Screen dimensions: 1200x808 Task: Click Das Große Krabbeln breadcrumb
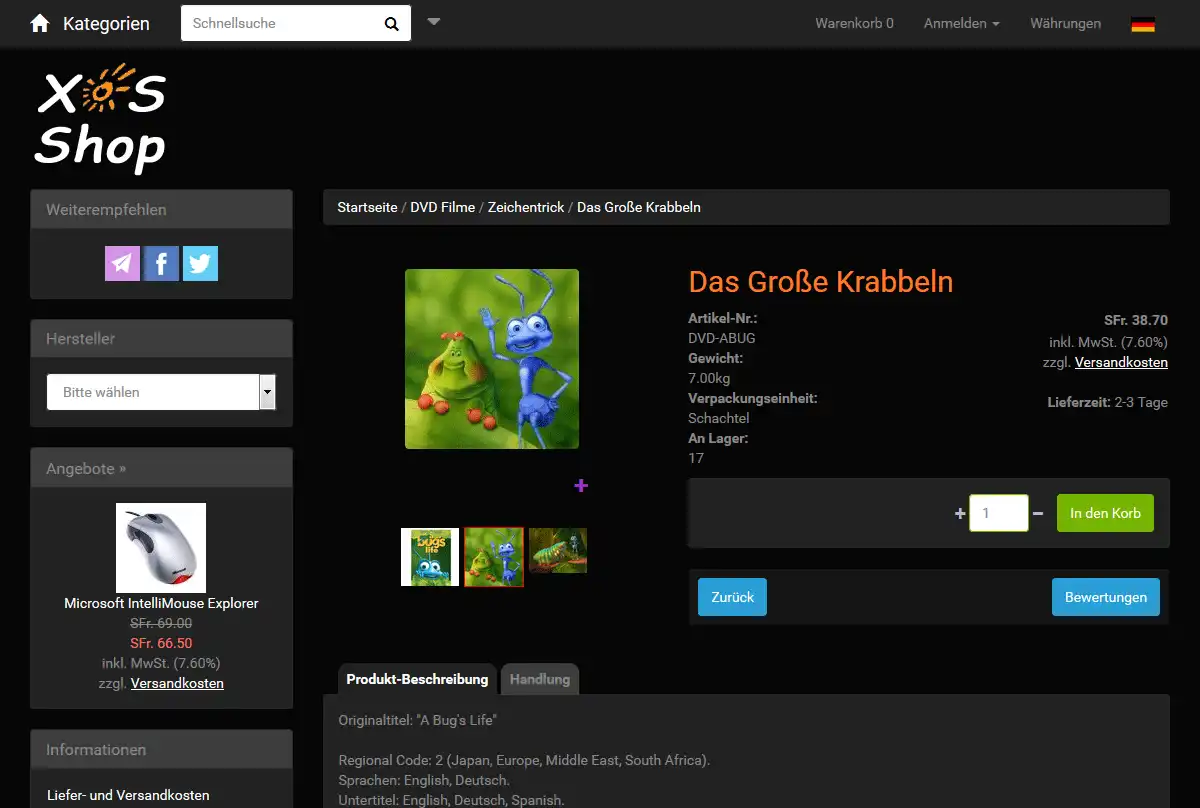point(639,207)
